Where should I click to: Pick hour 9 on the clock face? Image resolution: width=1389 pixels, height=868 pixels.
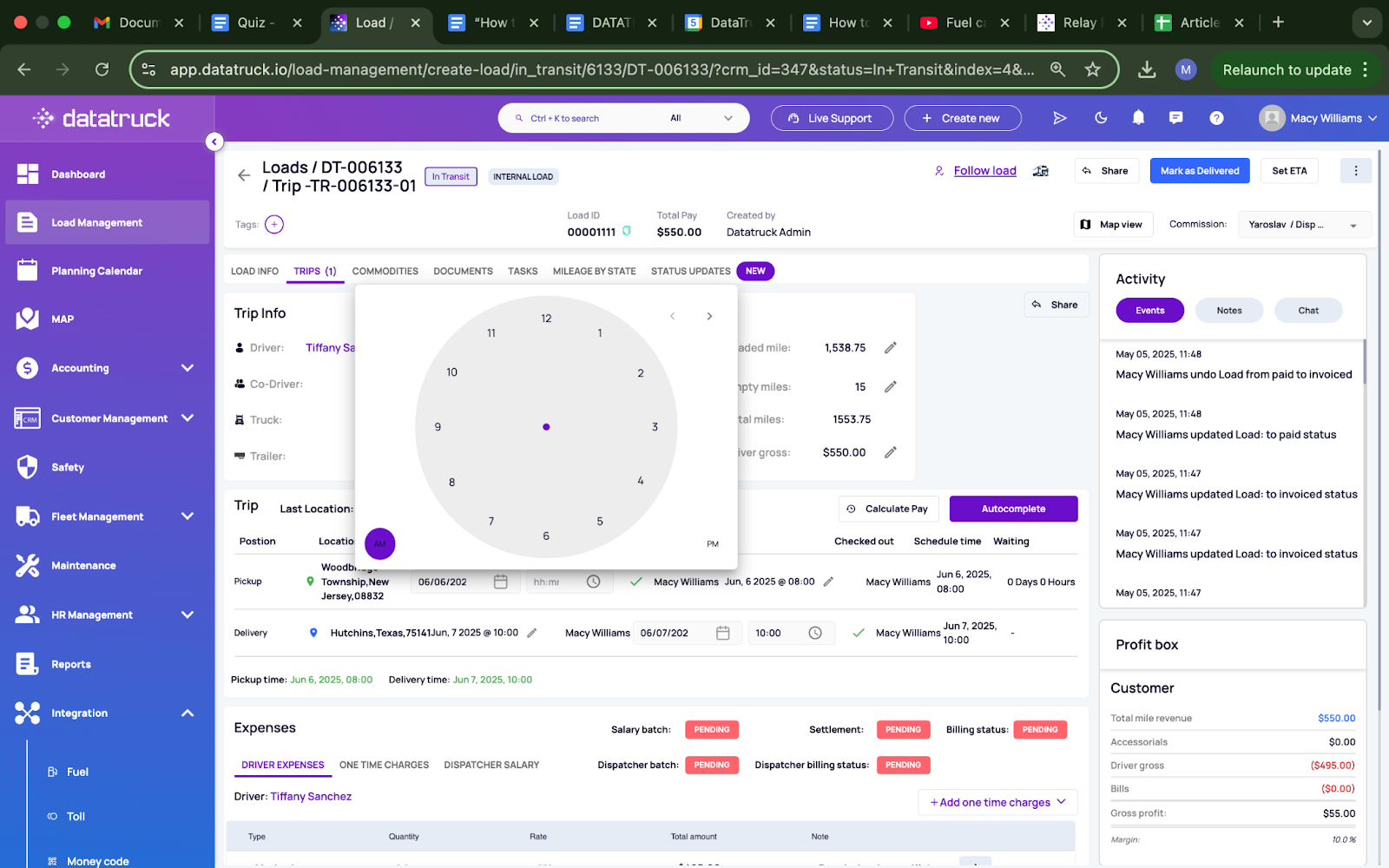(x=438, y=427)
